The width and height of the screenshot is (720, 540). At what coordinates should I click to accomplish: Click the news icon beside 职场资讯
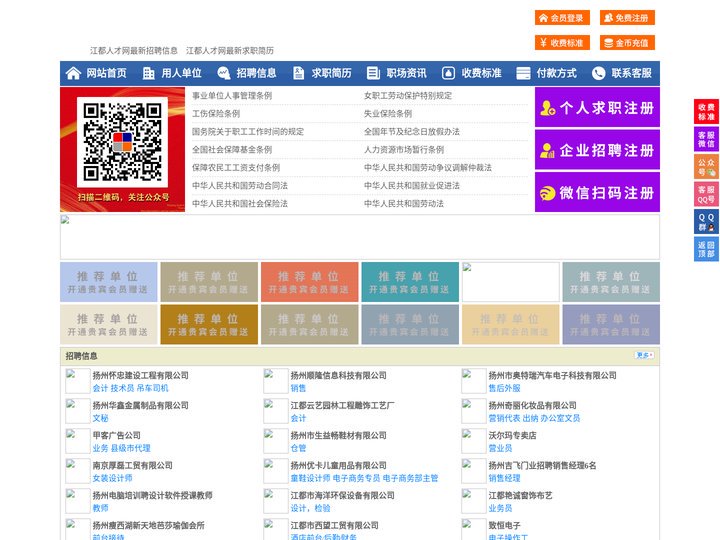click(x=373, y=73)
